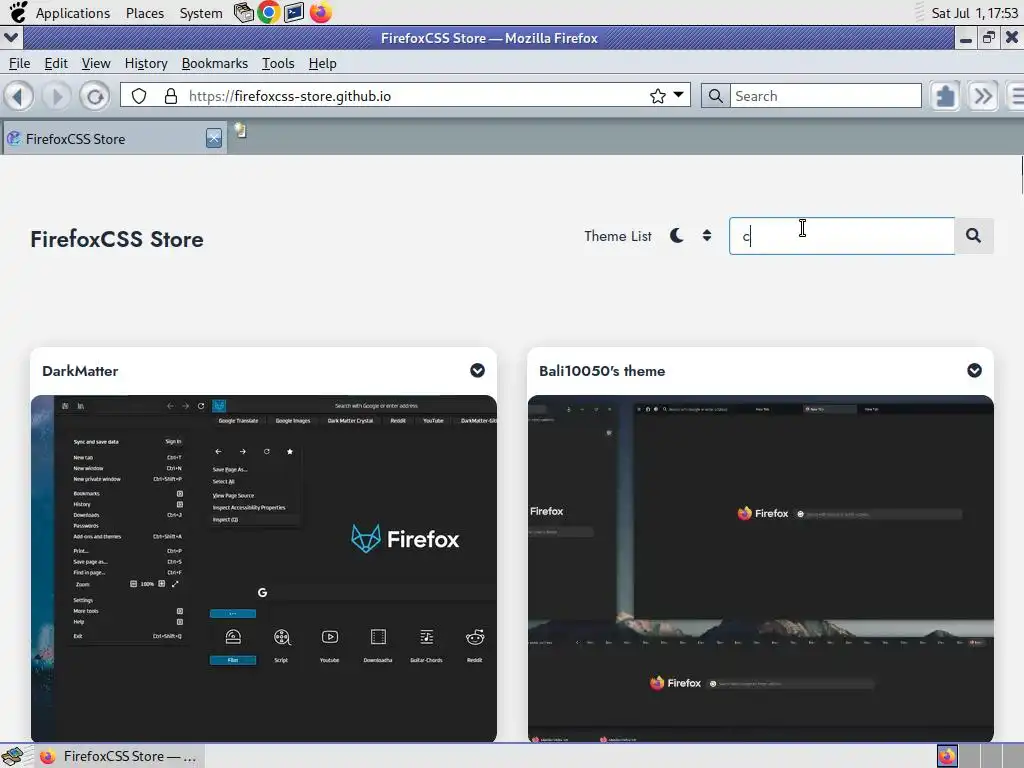Close the FirefoxCSS Store tab
Viewport: 1024px width, 768px height.
coord(214,138)
